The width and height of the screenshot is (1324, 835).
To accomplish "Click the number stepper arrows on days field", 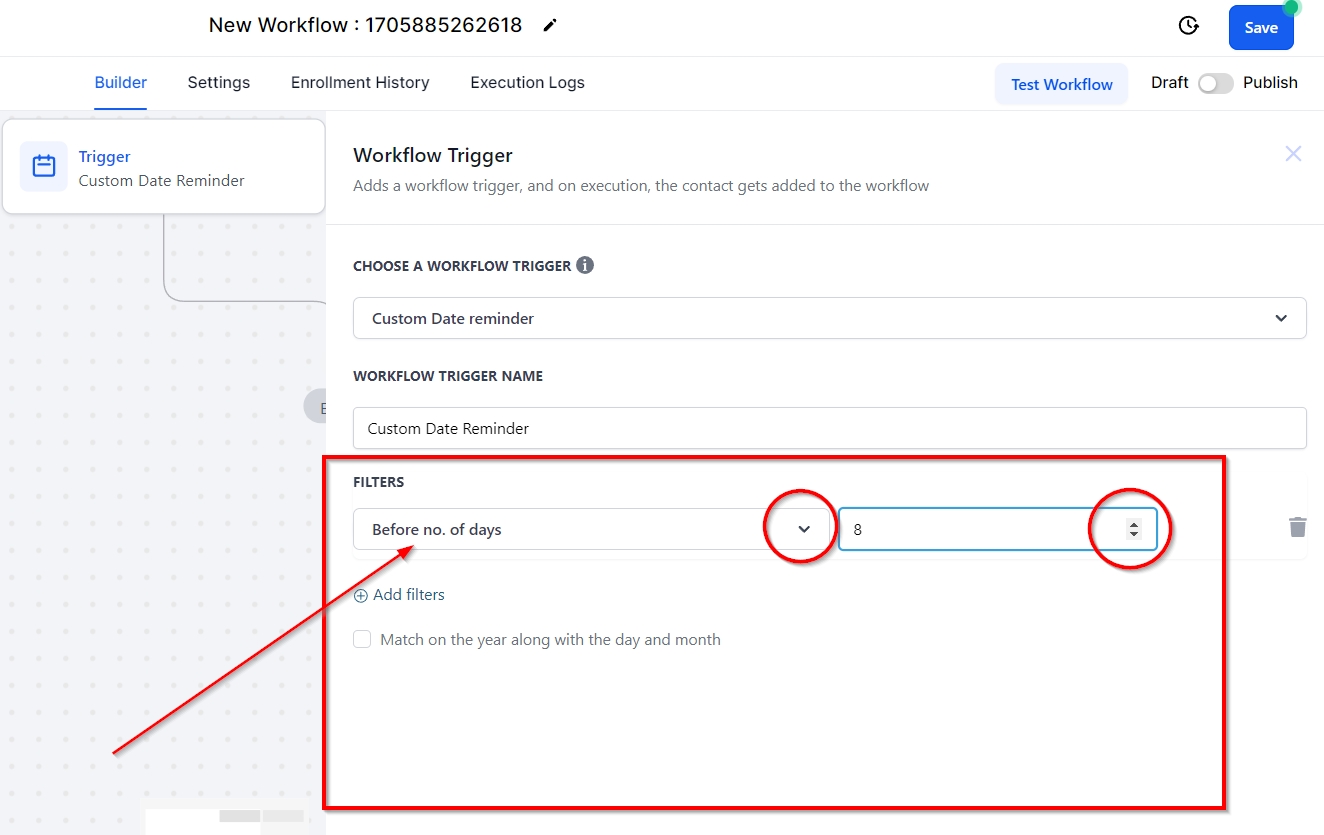I will [1133, 529].
